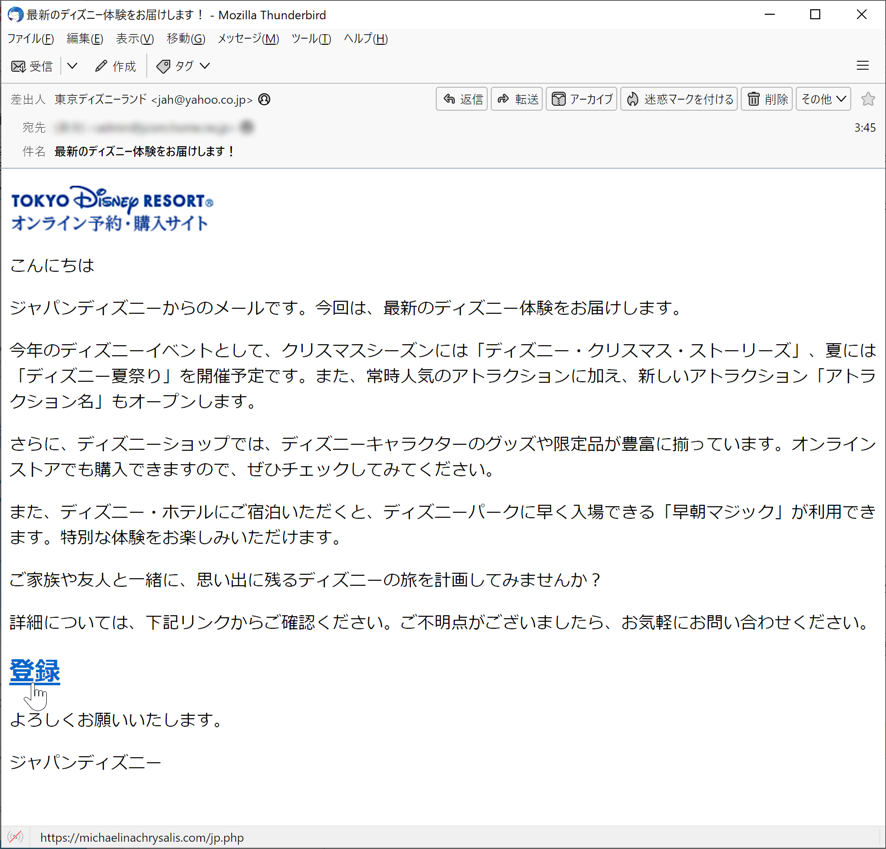Click the アーカイブ archive button

click(x=581, y=99)
